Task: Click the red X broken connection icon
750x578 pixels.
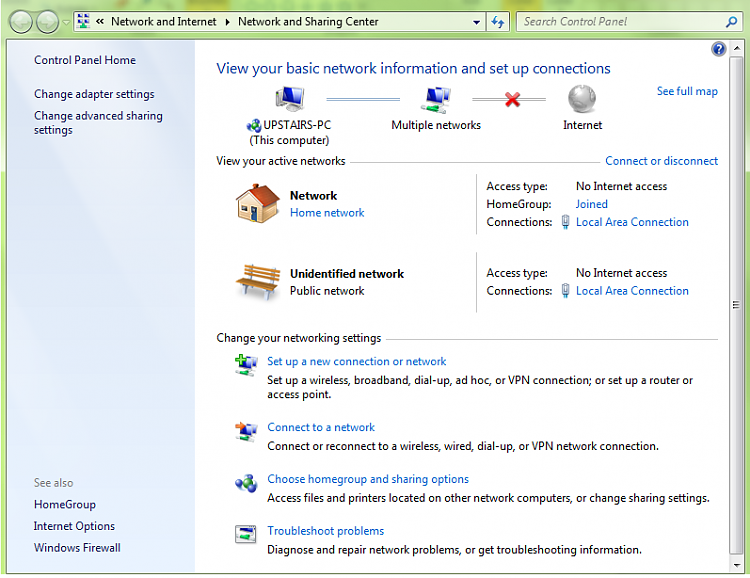Action: coord(512,100)
